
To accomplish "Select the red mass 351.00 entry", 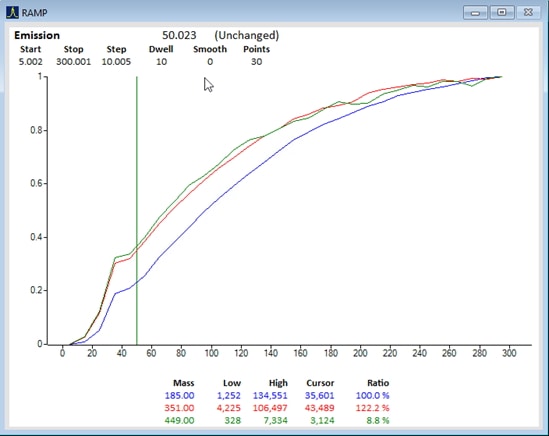I will [x=179, y=408].
